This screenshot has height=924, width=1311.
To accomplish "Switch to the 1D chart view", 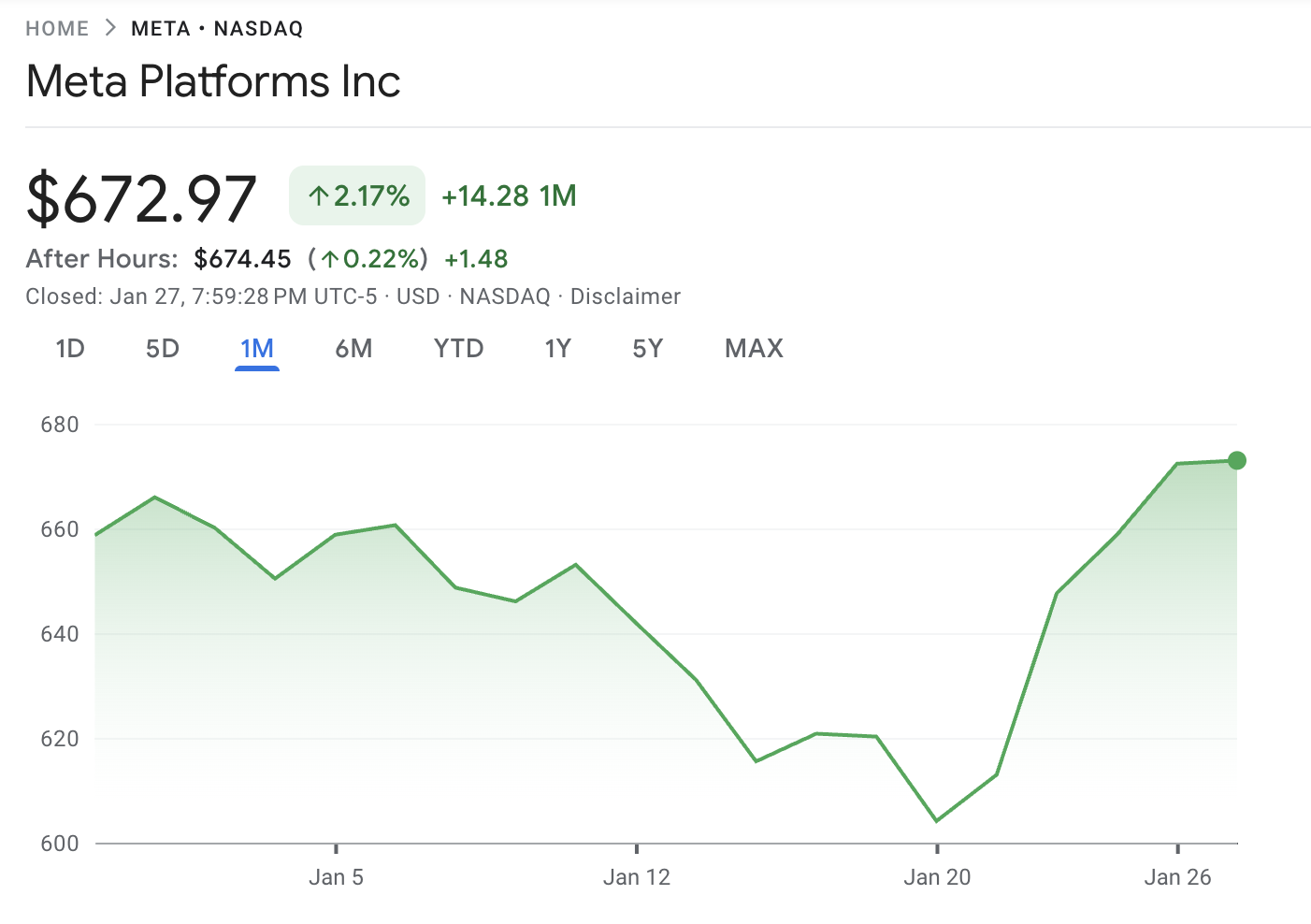I will coord(69,348).
